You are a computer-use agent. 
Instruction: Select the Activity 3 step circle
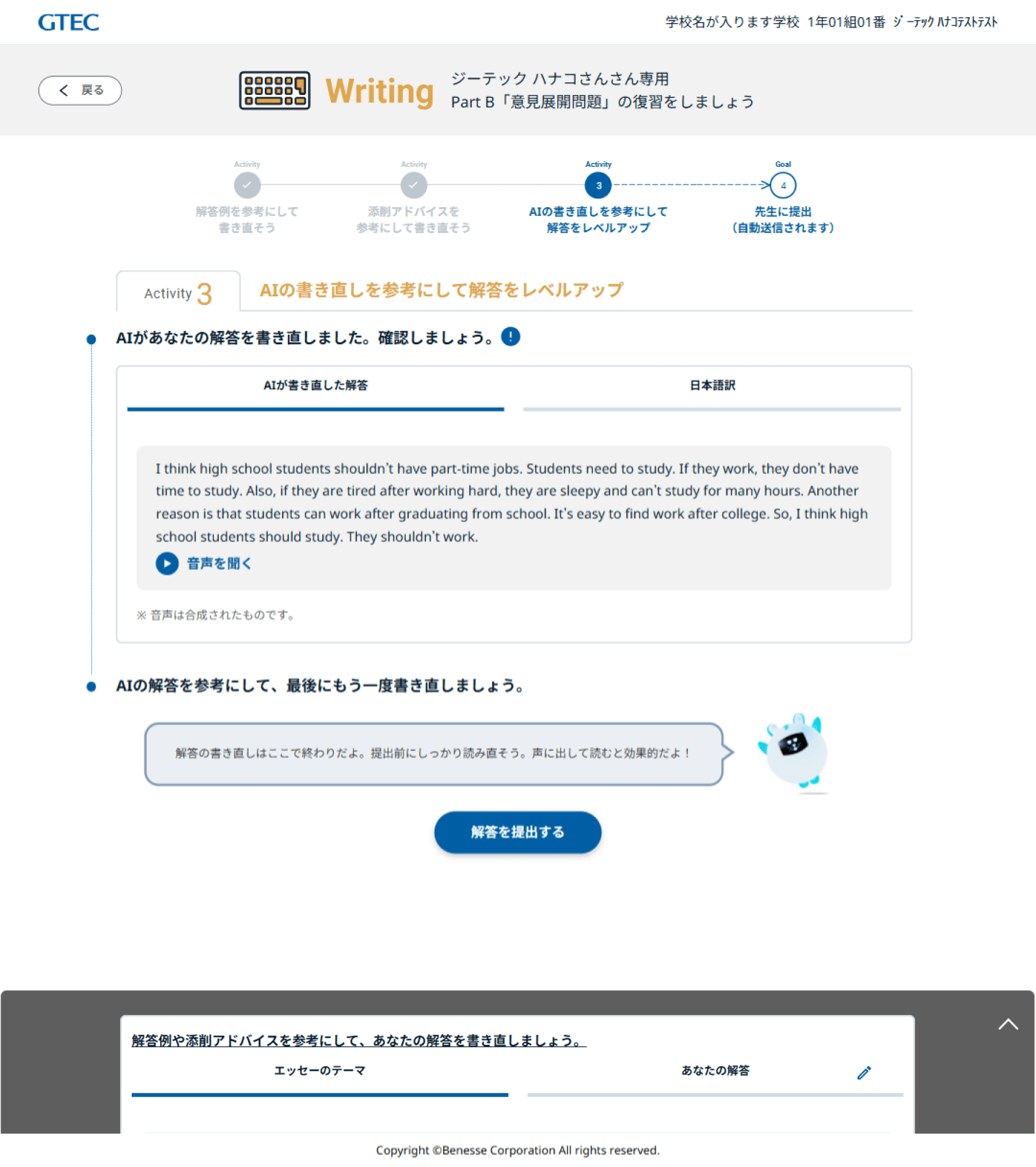pos(598,185)
